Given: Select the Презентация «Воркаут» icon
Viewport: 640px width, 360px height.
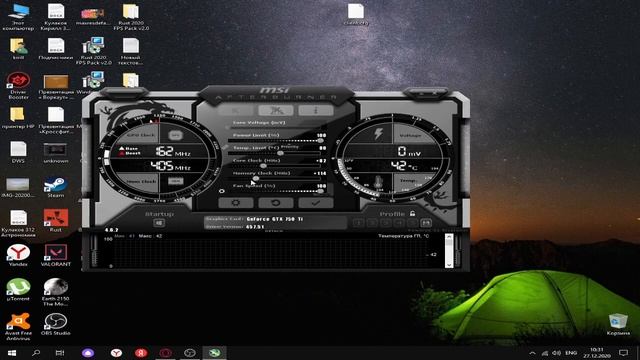Looking at the screenshot, I should pos(56,87).
